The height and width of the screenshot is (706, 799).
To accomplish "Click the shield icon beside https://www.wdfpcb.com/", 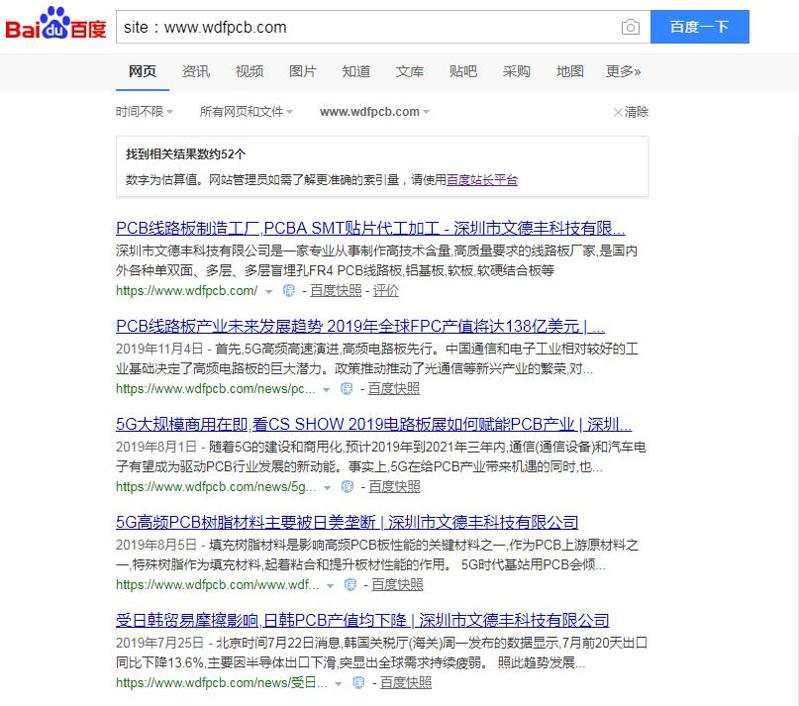I will click(x=289, y=291).
